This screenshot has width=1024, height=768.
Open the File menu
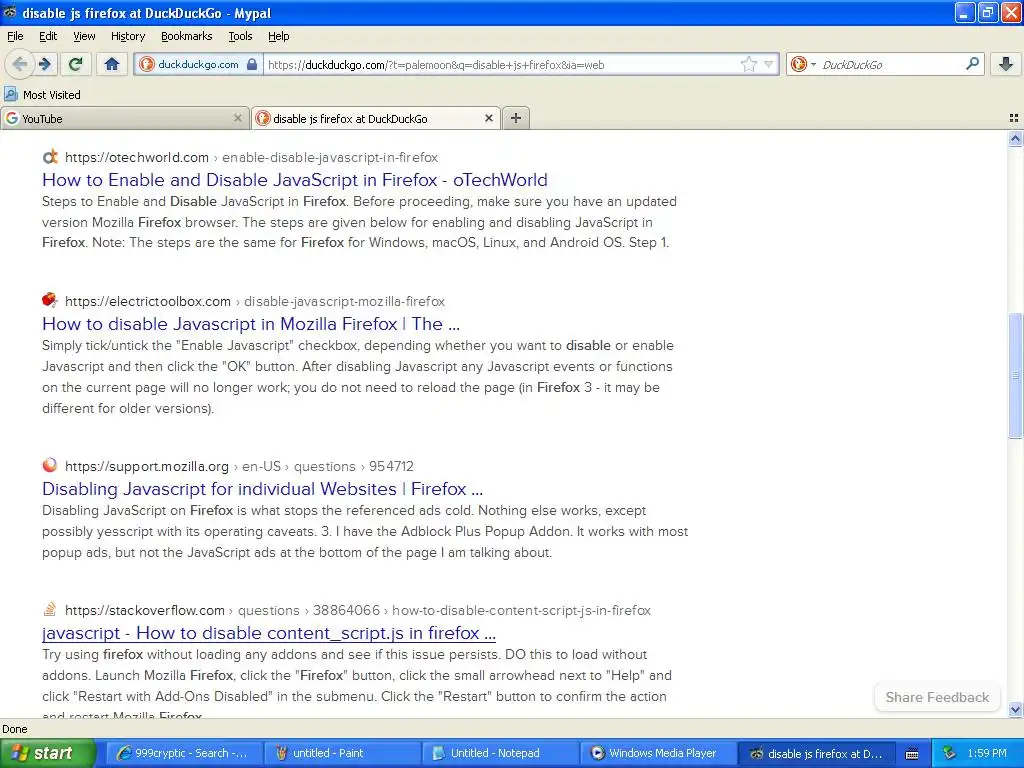point(15,36)
